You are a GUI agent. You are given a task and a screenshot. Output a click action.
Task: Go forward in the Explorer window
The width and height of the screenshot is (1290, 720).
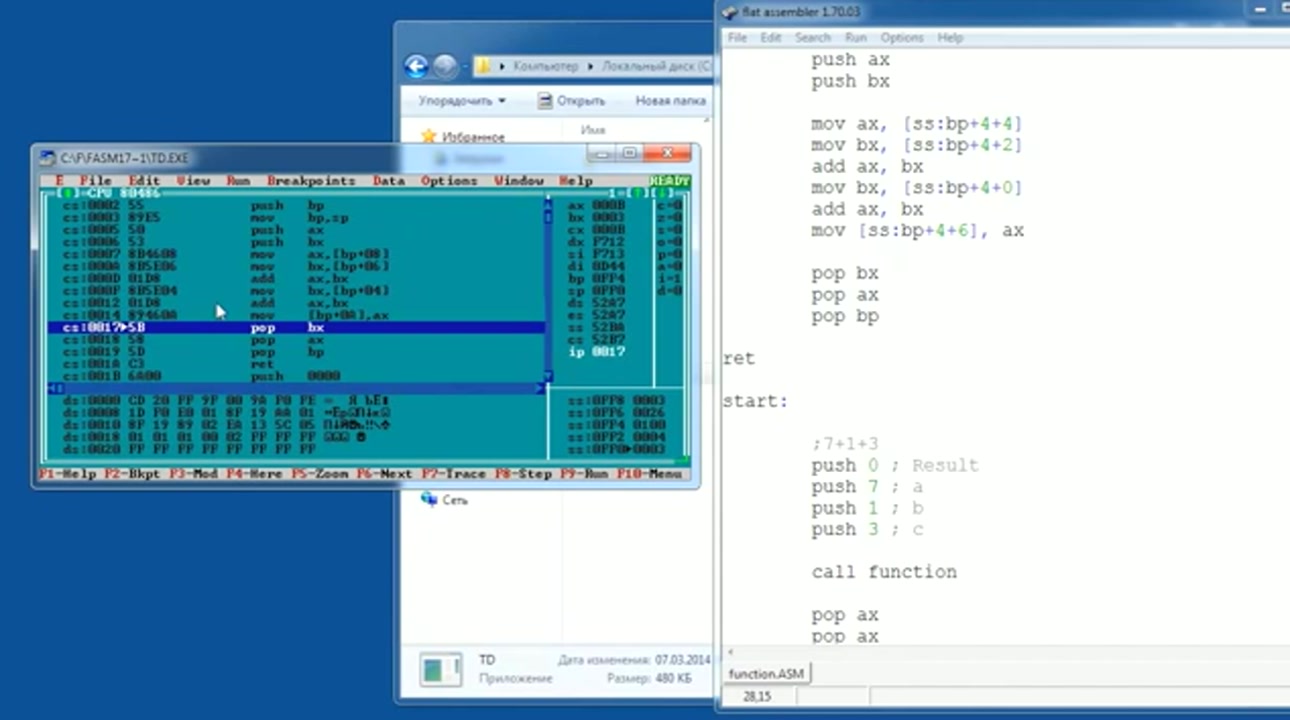(446, 66)
